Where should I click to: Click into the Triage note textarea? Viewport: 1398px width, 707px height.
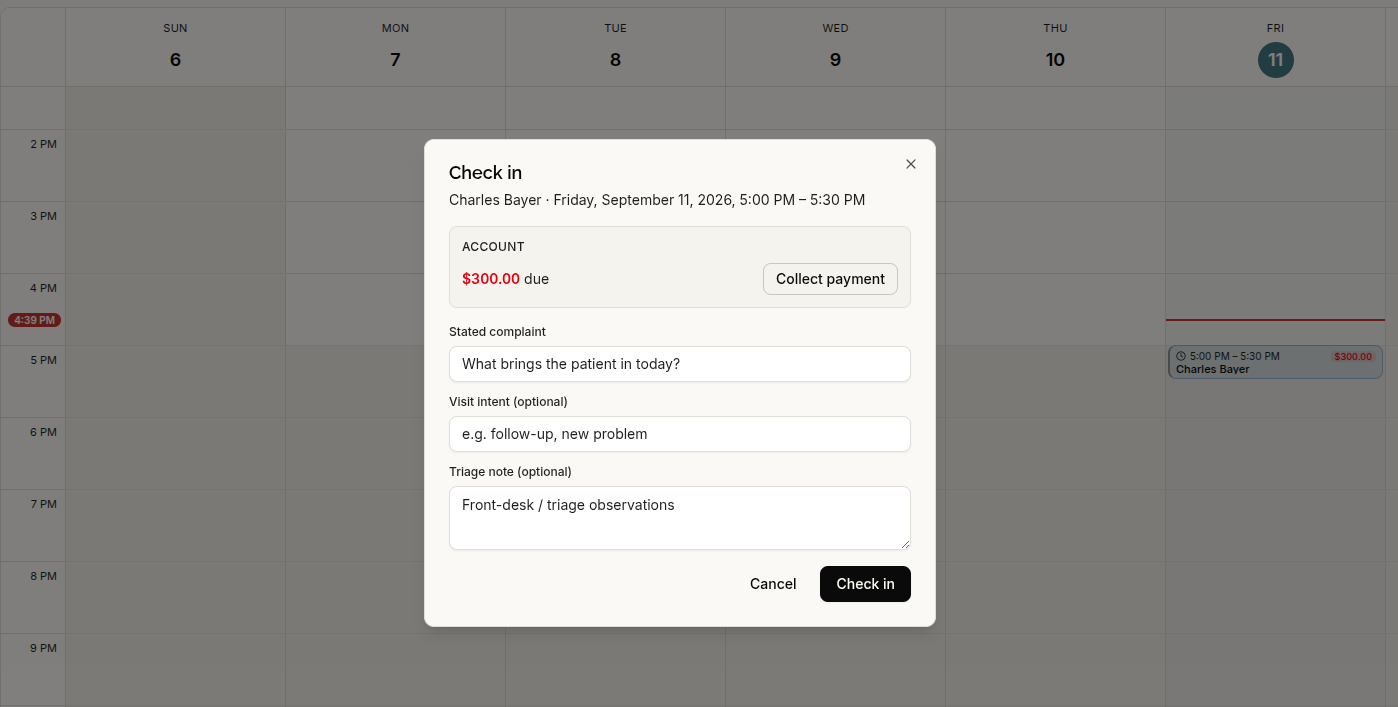680,518
